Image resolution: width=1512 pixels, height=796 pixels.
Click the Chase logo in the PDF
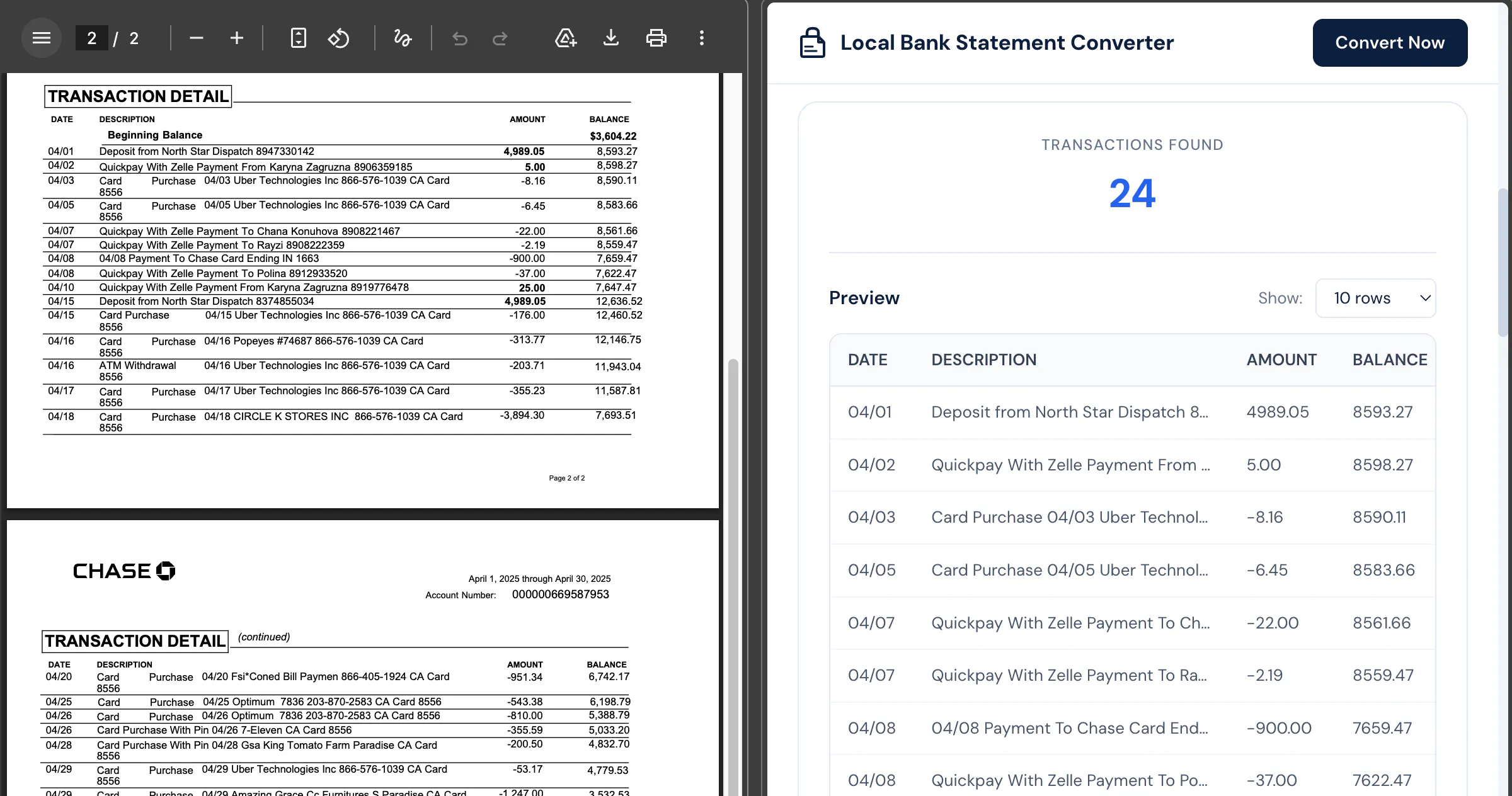point(124,571)
